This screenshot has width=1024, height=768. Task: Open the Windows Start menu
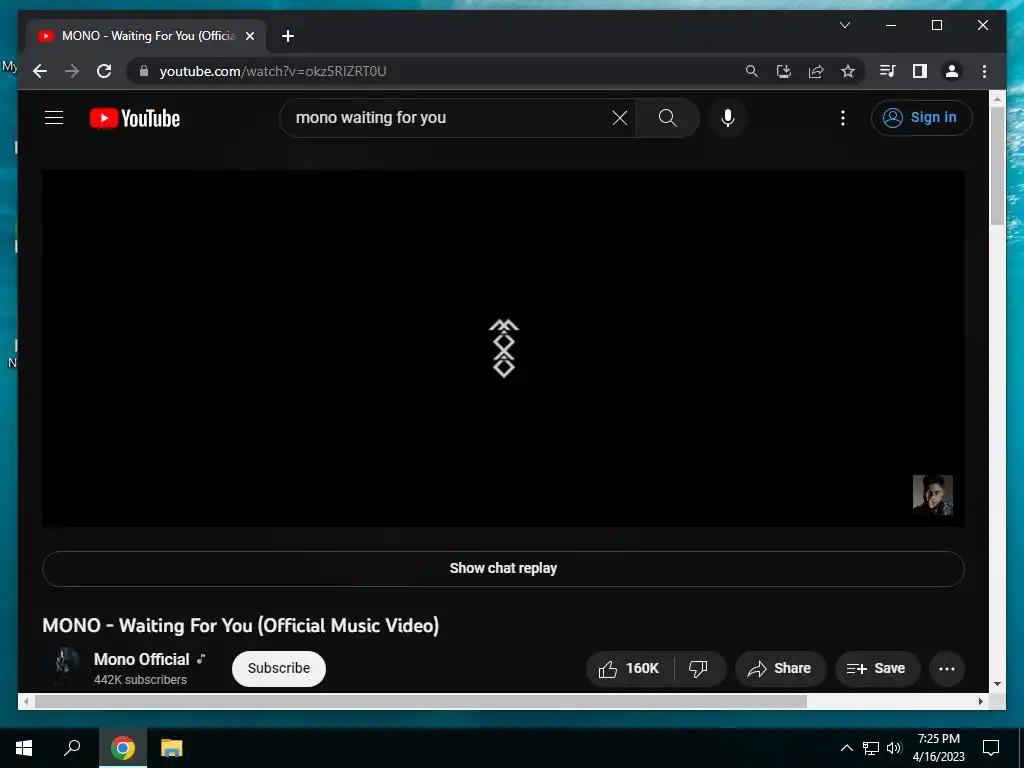pyautogui.click(x=24, y=748)
